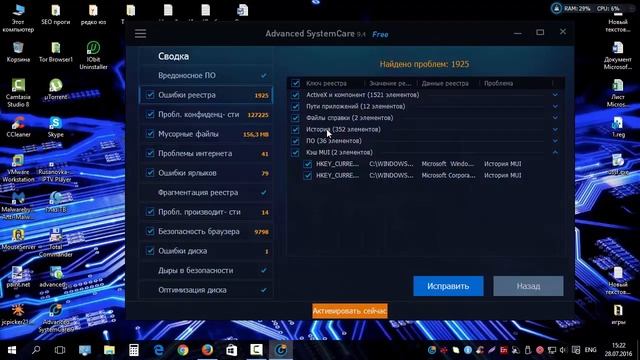Expand ПО (36 элементов) group chevron
Image resolution: width=640 pixels, height=360 pixels.
[x=555, y=141]
